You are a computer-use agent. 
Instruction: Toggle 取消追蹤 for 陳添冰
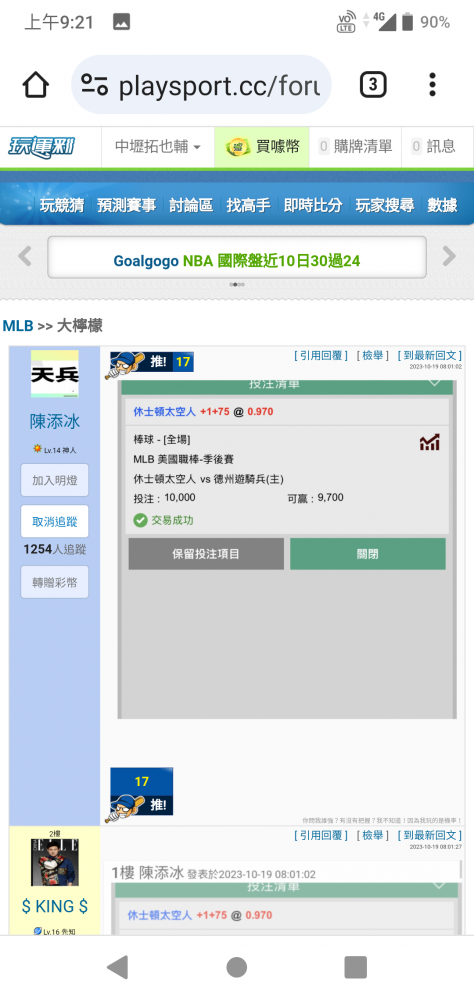click(55, 522)
